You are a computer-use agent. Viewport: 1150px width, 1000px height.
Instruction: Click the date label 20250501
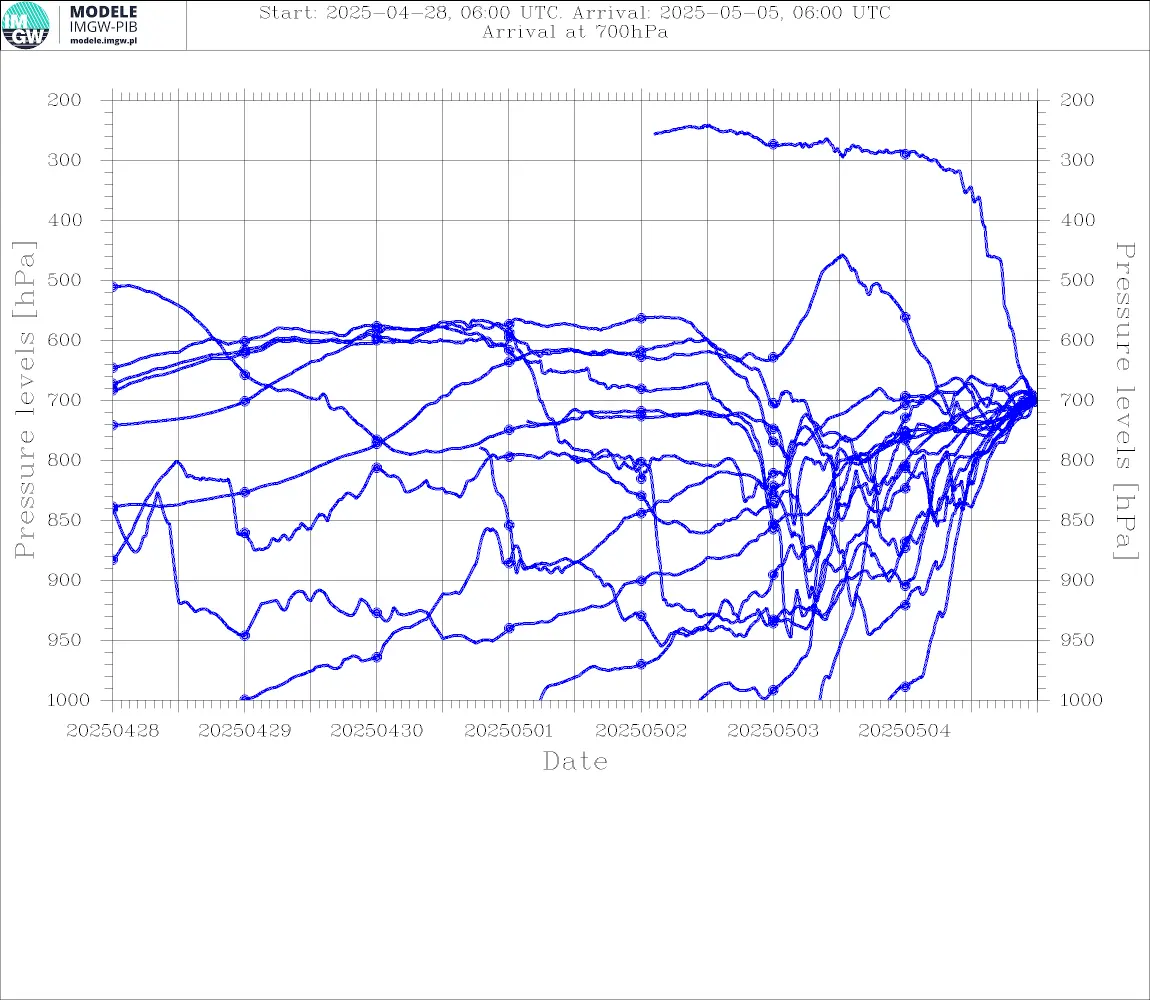508,731
